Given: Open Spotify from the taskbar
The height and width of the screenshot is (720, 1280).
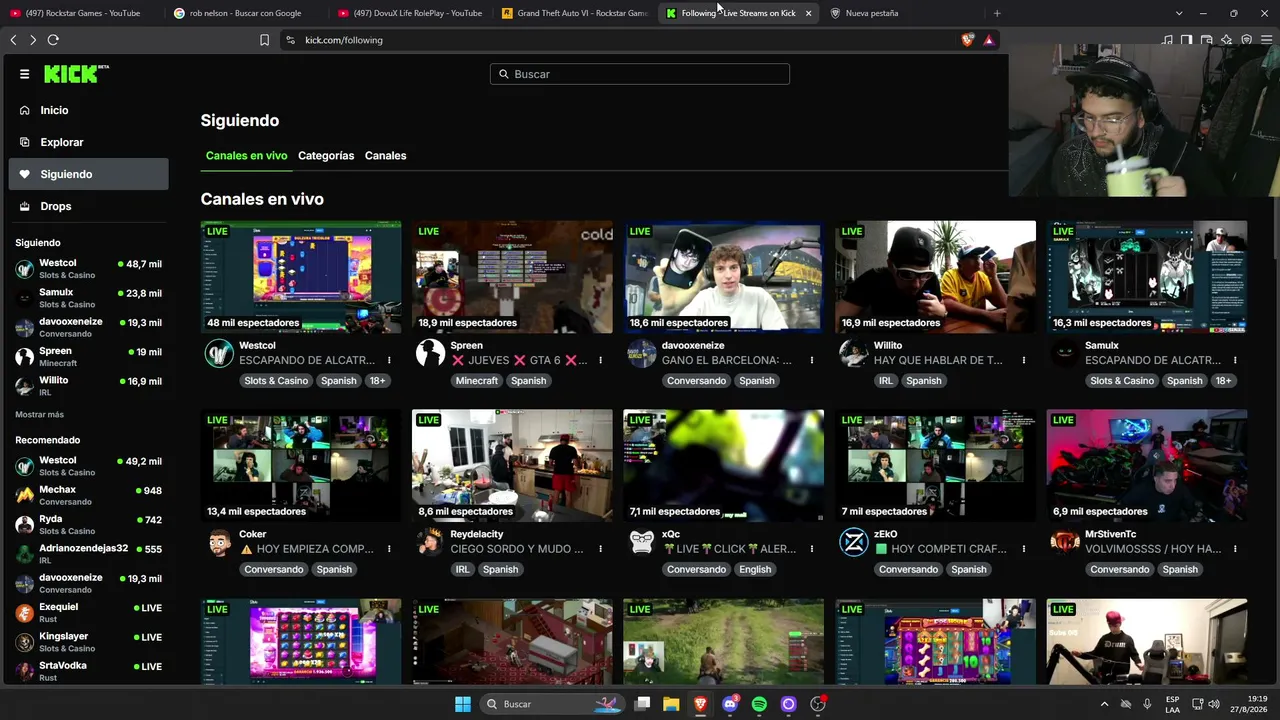Looking at the screenshot, I should 759,704.
